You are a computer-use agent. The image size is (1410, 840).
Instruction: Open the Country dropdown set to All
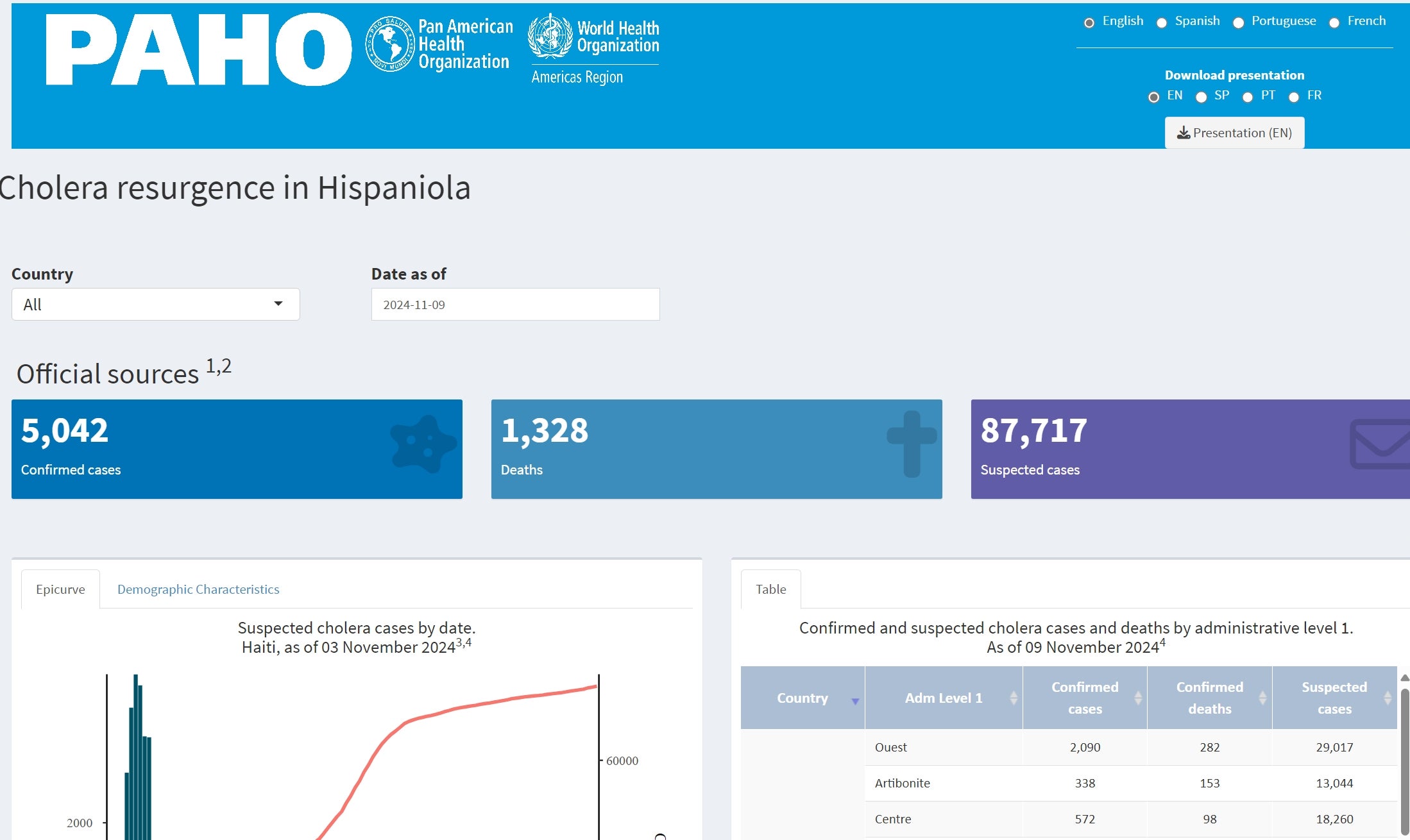(155, 304)
